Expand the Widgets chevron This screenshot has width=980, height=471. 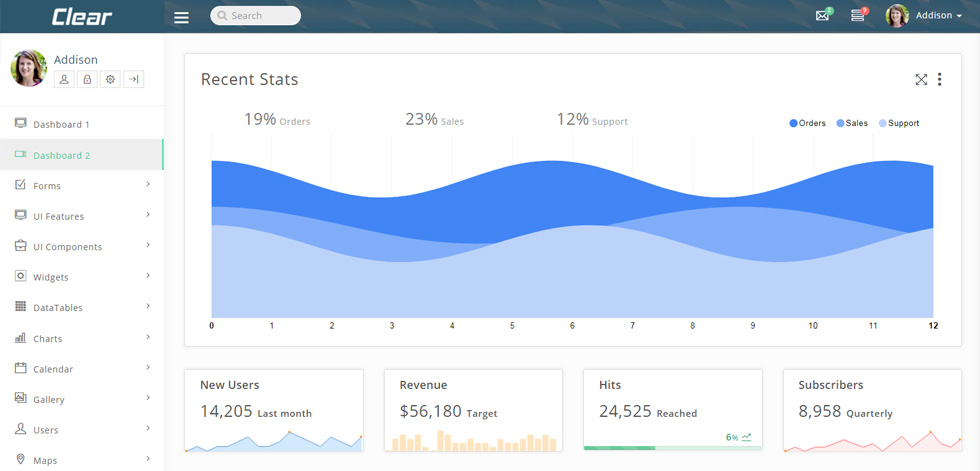[148, 275]
